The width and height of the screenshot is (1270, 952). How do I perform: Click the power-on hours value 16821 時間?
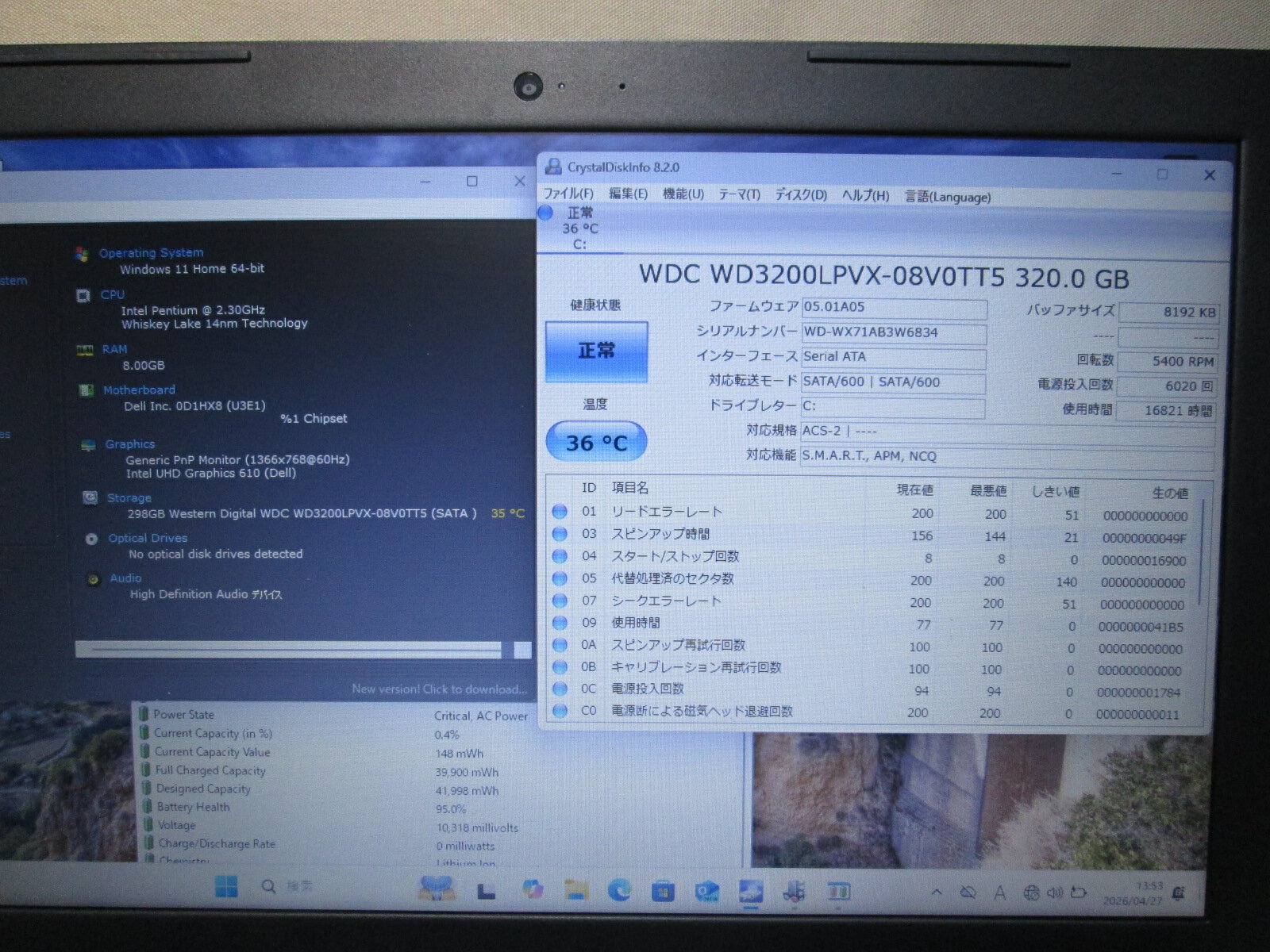pyautogui.click(x=1166, y=410)
